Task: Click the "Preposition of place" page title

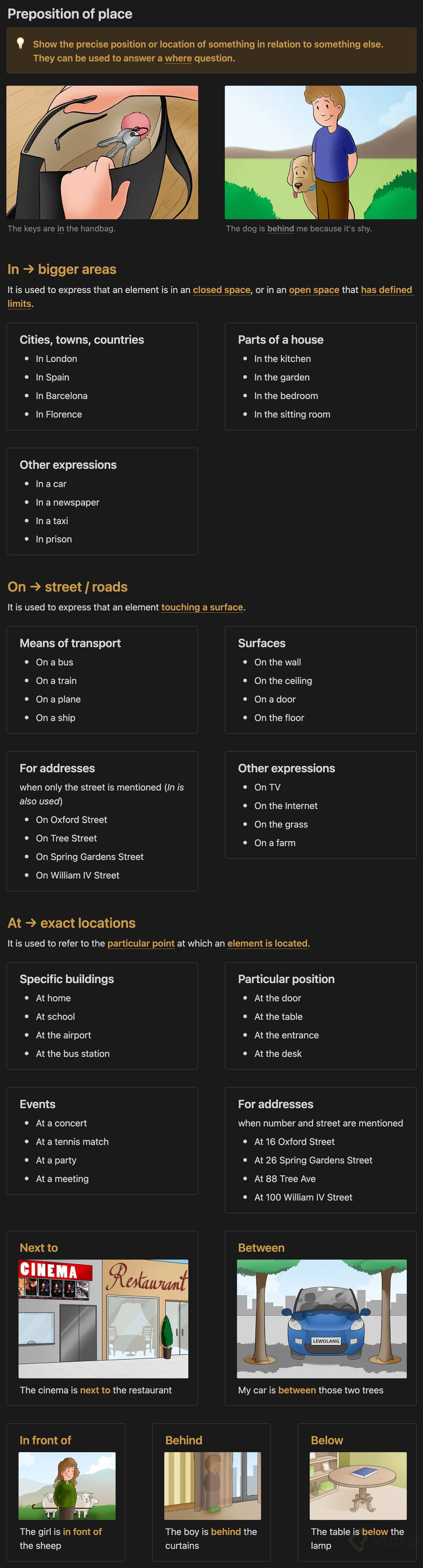Action: (70, 14)
